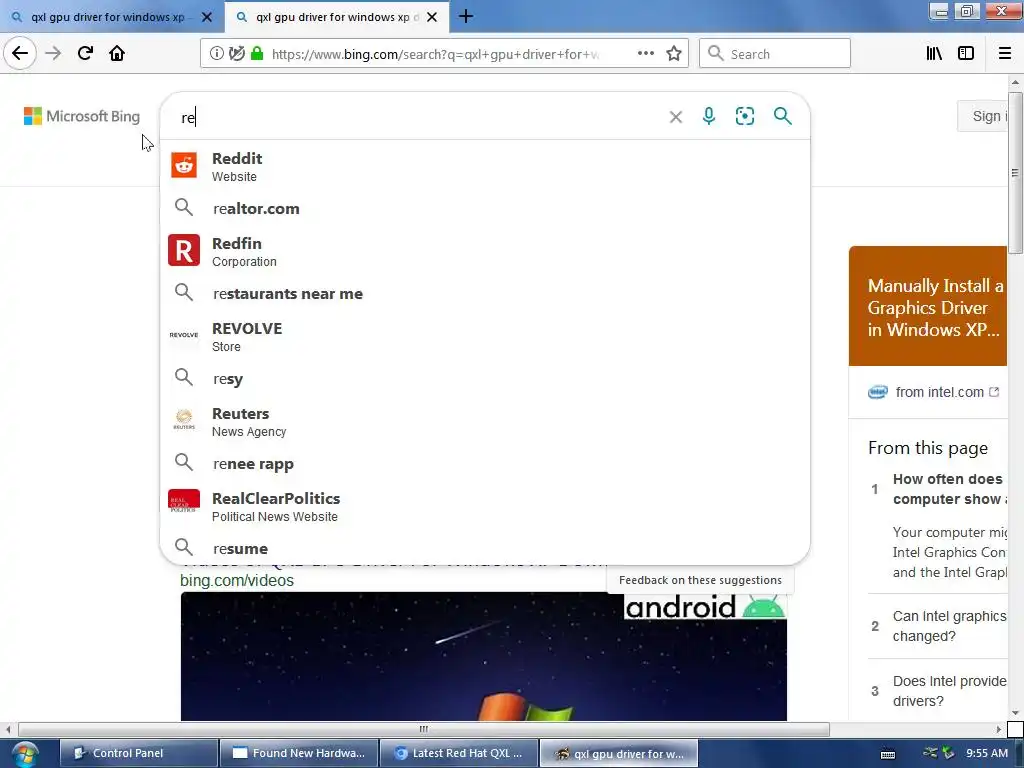Image resolution: width=1024 pixels, height=768 pixels.
Task: Click the horizontal scrollbar thumb
Action: point(424,729)
